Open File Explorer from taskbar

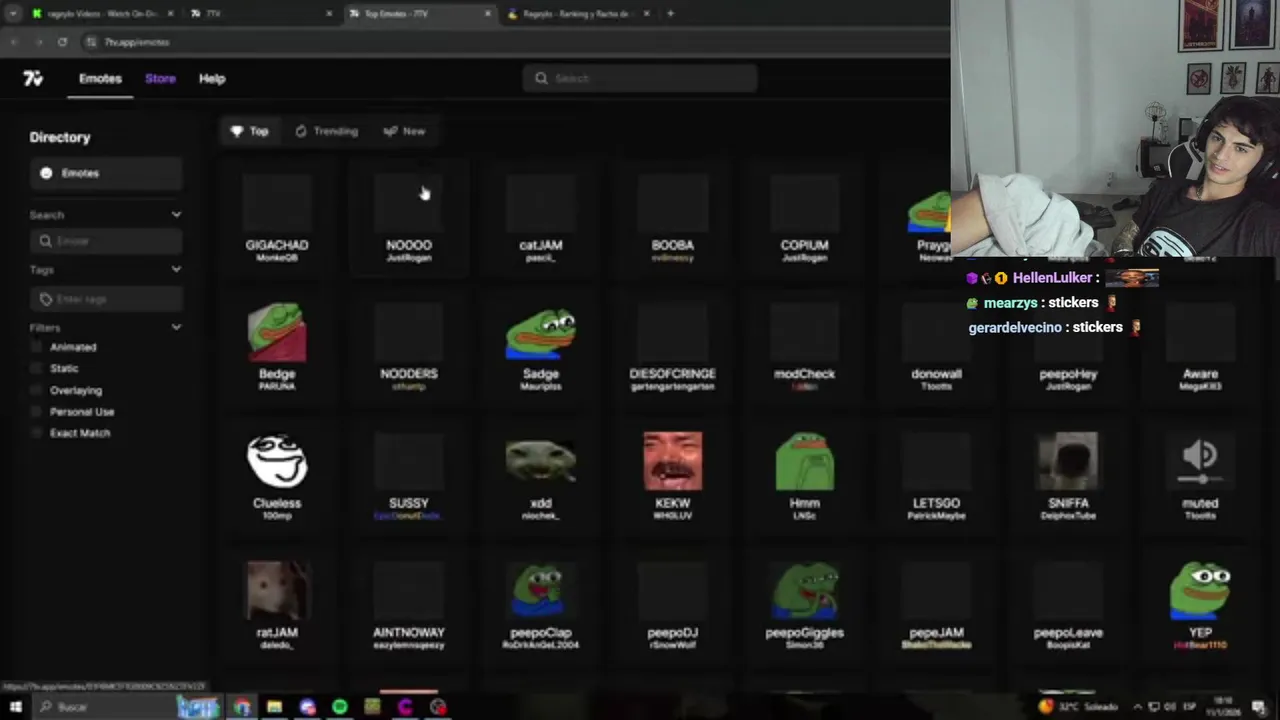click(274, 707)
